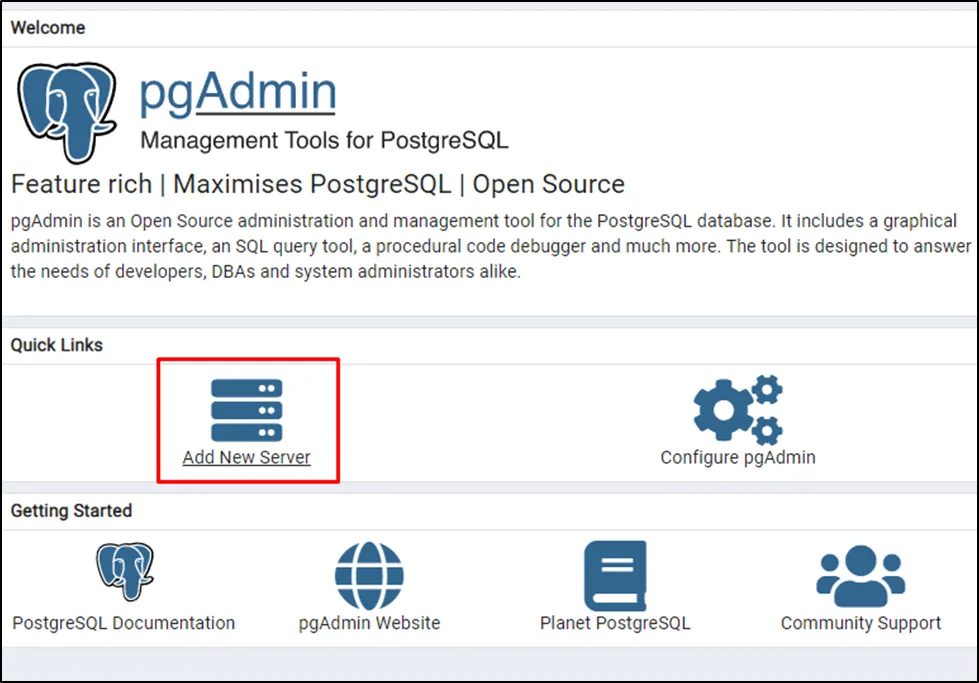Follow the "Planet PostgreSQL" text link
979x683 pixels.
(x=615, y=623)
